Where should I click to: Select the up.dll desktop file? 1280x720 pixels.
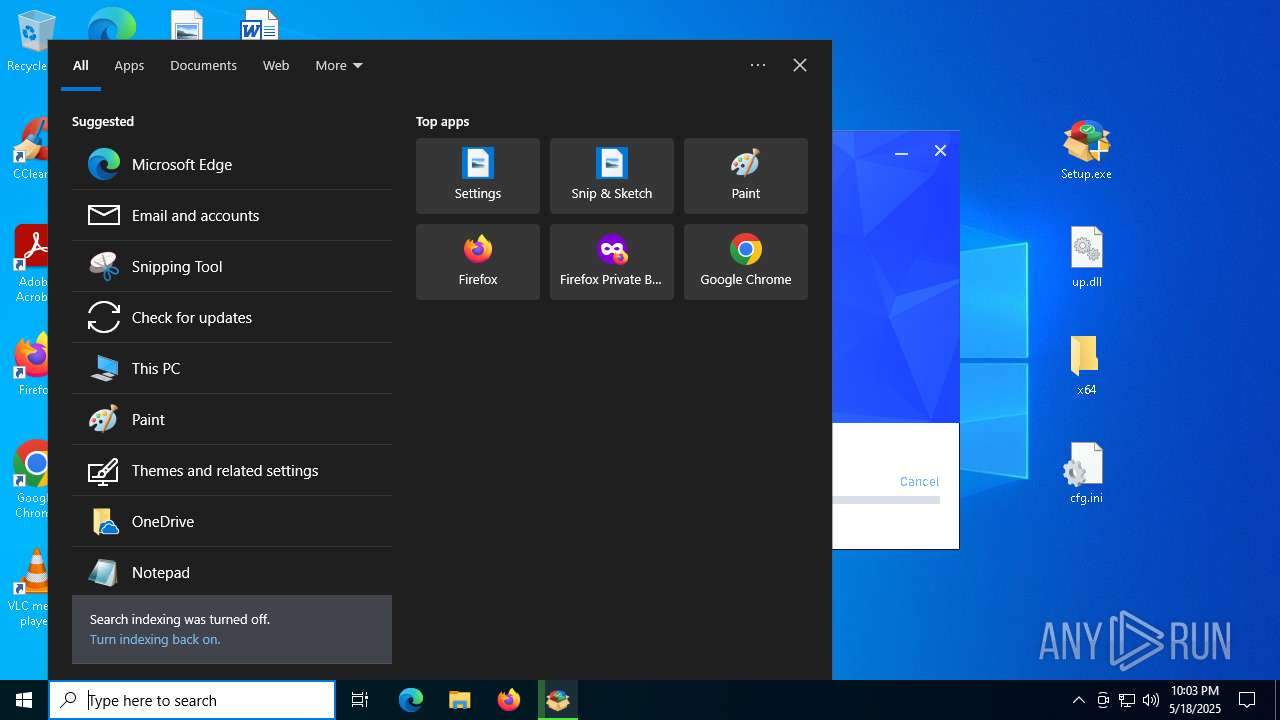1087,257
